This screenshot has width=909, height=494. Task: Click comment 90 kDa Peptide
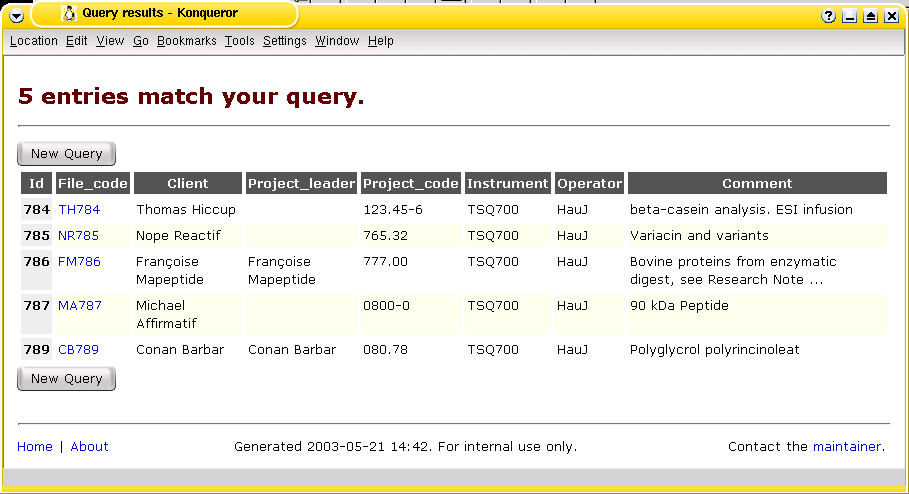[679, 306]
